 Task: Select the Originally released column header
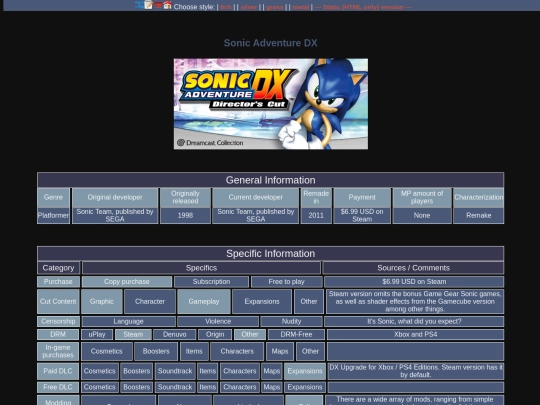click(x=185, y=197)
